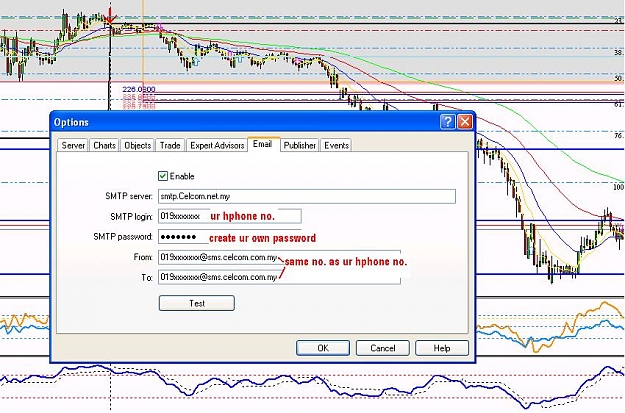Toggle the Enable checkbox
This screenshot has width=625, height=413.
click(x=163, y=176)
